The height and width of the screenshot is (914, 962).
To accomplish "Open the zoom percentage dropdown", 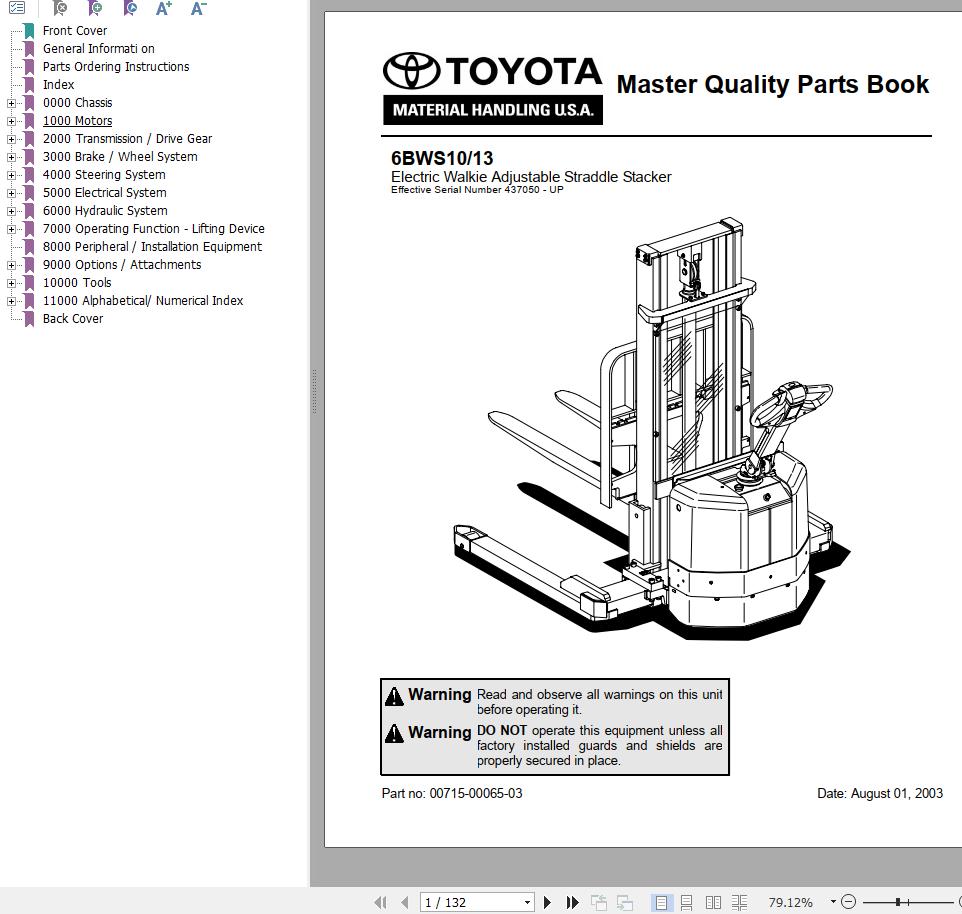I will [831, 902].
